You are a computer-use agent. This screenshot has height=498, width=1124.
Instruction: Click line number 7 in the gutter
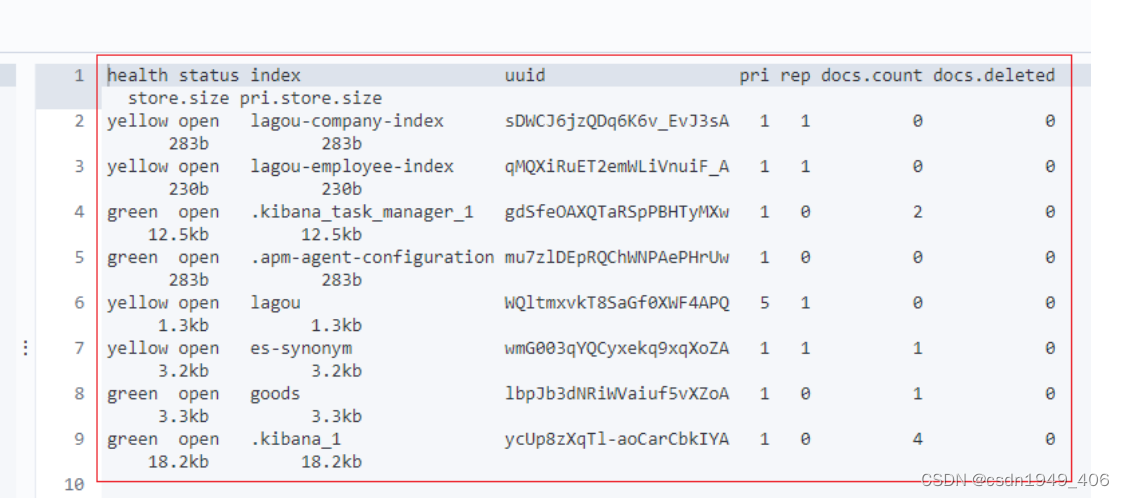80,348
